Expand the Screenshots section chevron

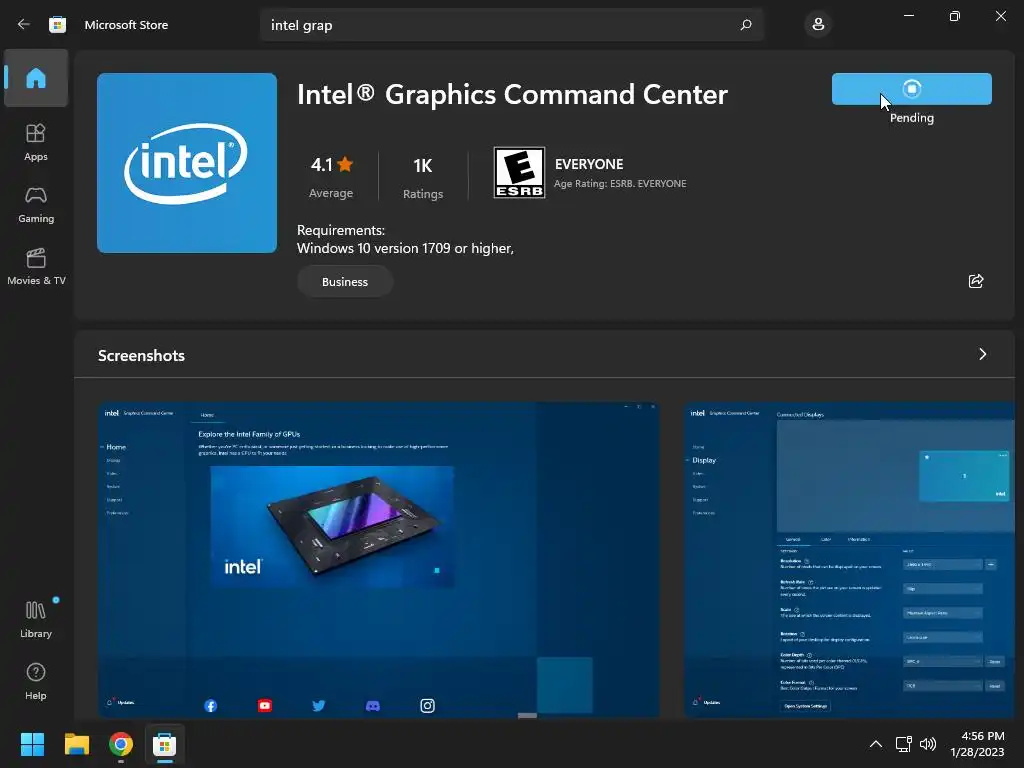click(x=982, y=354)
